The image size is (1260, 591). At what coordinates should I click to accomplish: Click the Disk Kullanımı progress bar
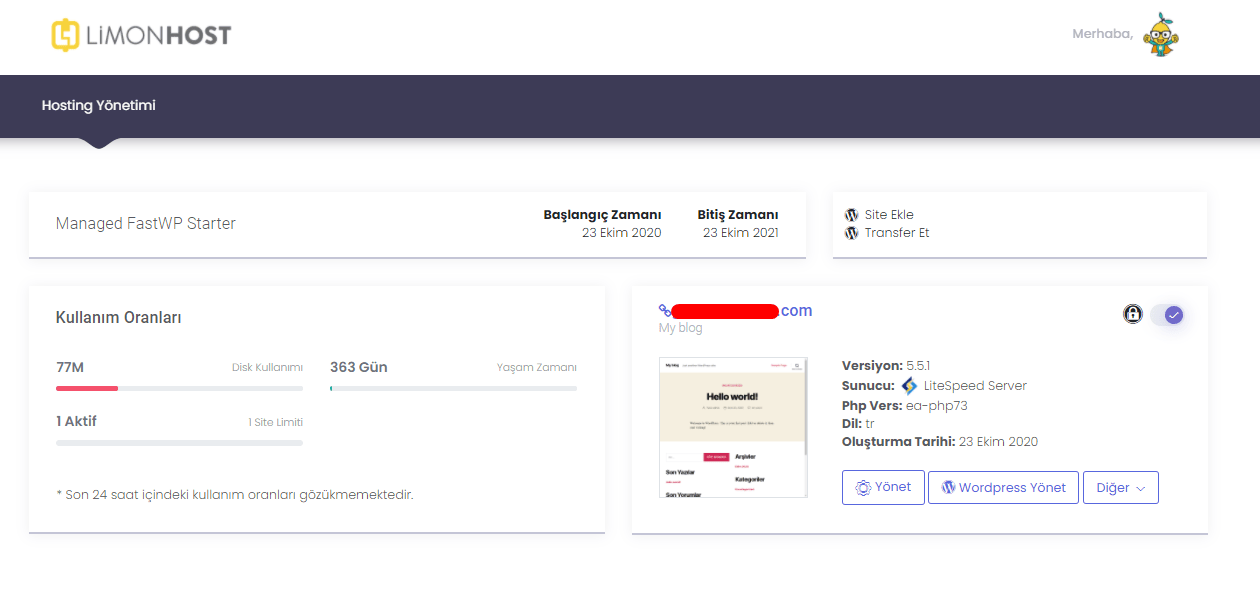pos(180,388)
